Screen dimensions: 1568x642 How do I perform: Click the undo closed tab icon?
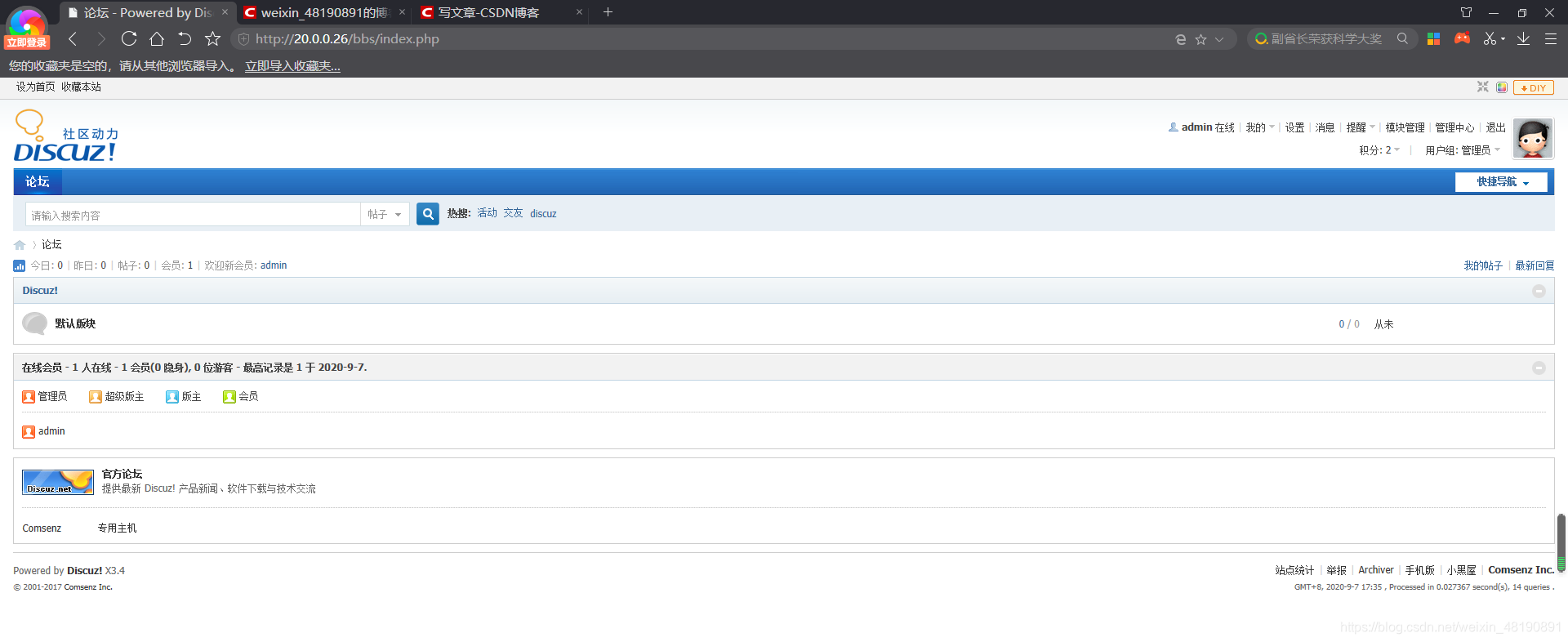click(185, 38)
